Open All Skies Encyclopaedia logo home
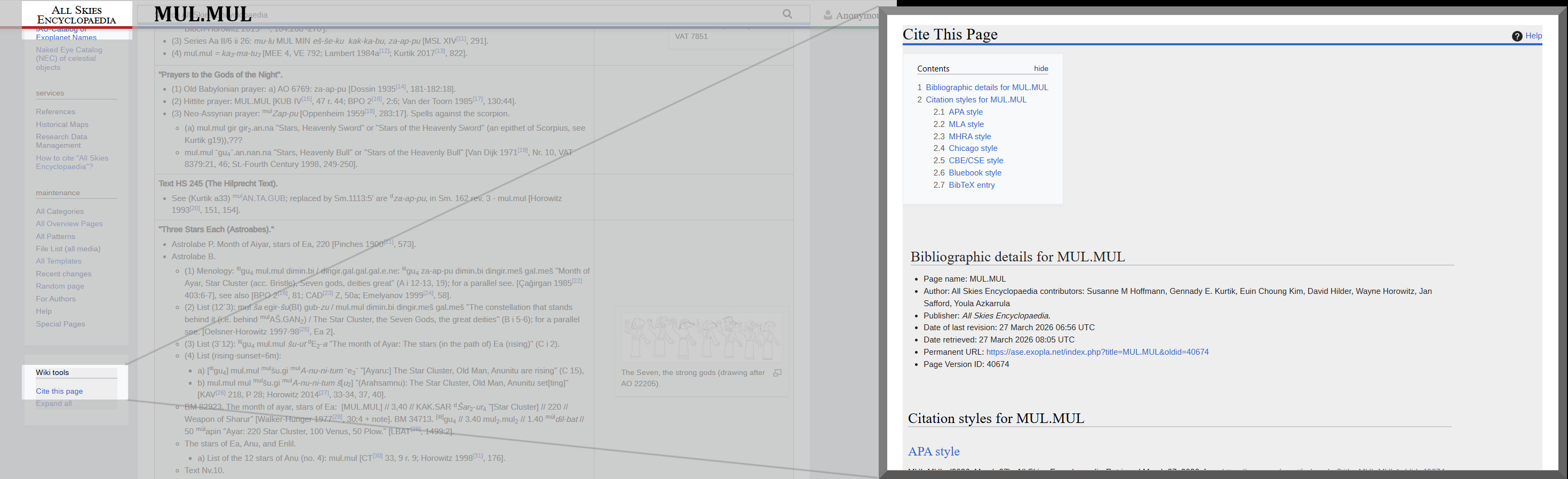Viewport: 1568px width, 479px height. (77, 15)
